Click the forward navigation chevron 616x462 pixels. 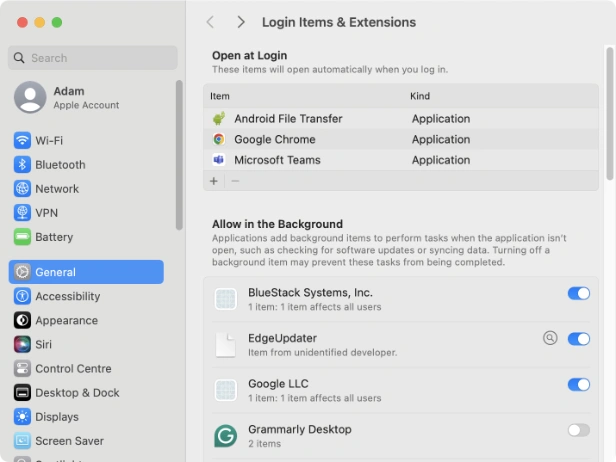(241, 22)
